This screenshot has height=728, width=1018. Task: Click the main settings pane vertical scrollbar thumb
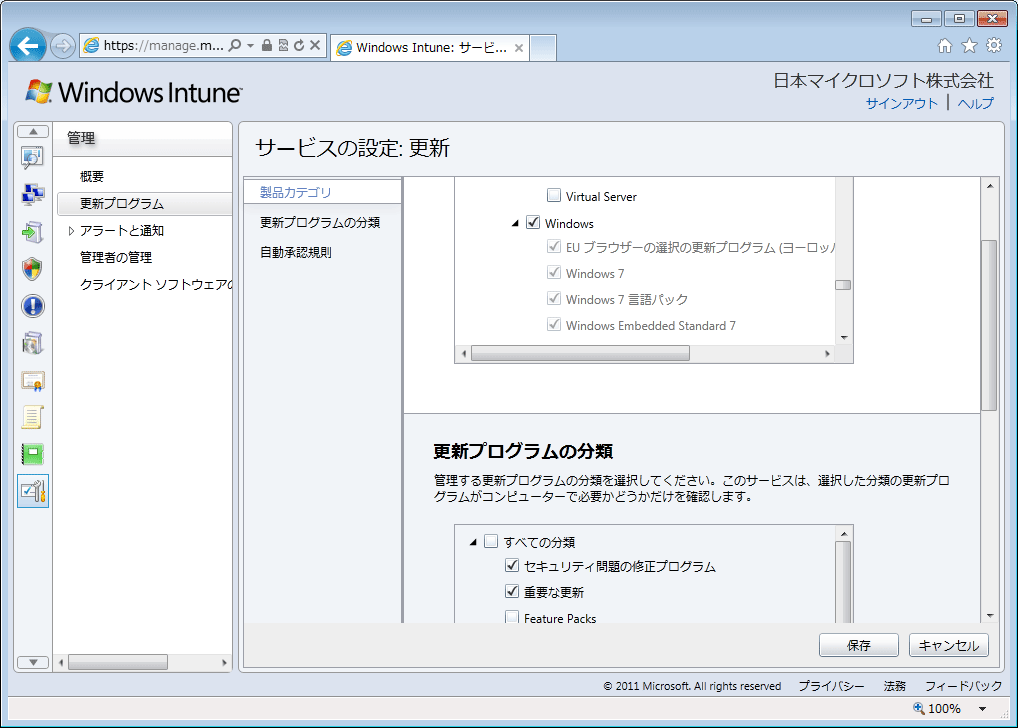(x=989, y=325)
